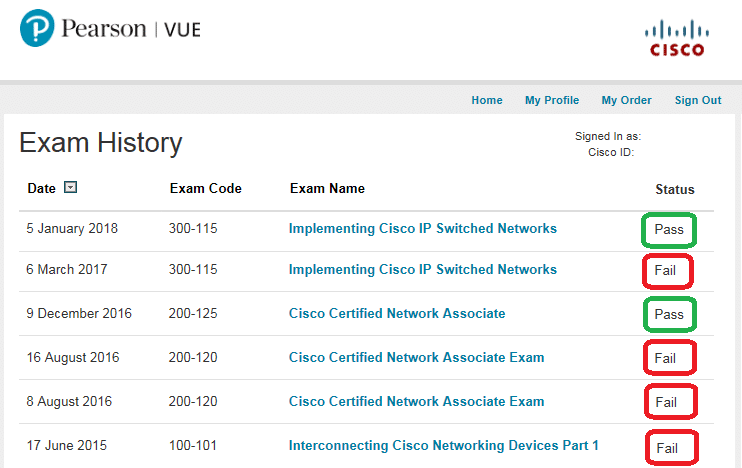Viewport: 742px width, 468px height.
Task: Click the Exam Name column header
Action: click(x=327, y=188)
